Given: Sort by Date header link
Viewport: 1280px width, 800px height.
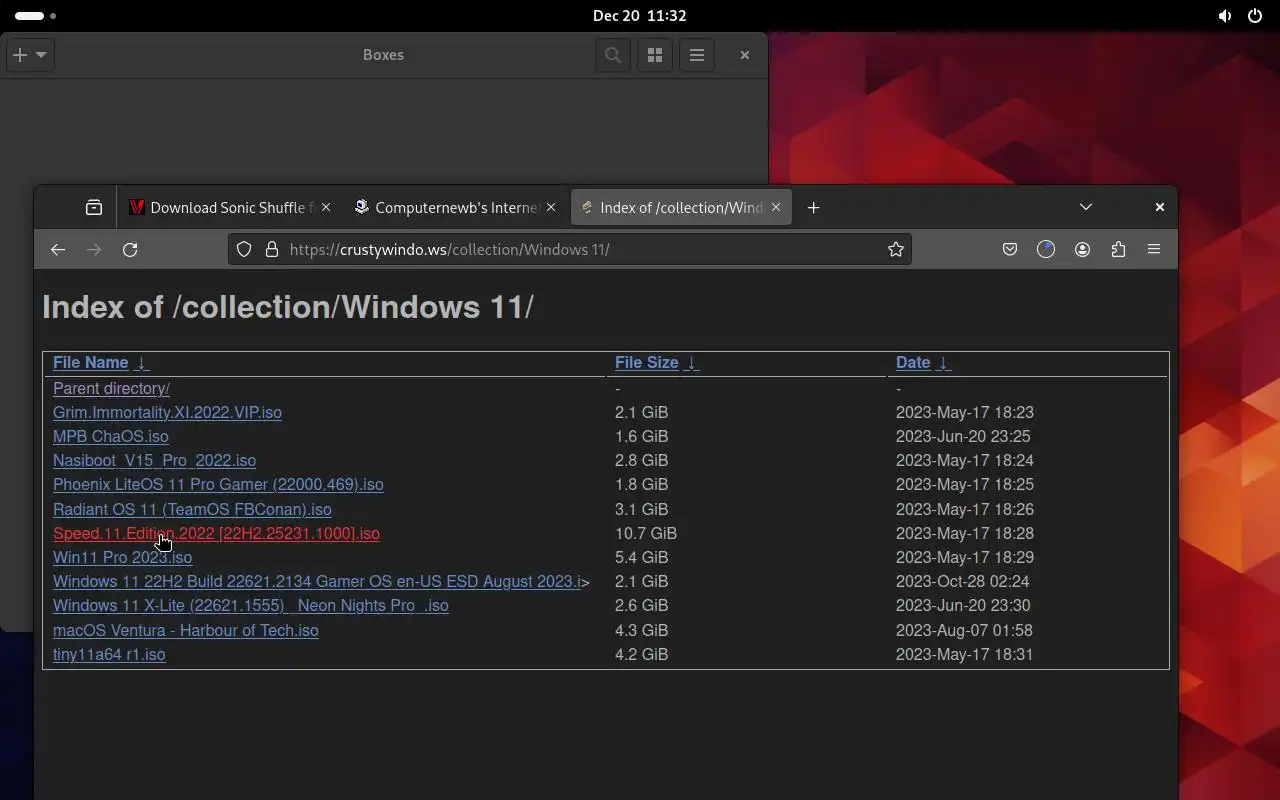Looking at the screenshot, I should [x=913, y=362].
